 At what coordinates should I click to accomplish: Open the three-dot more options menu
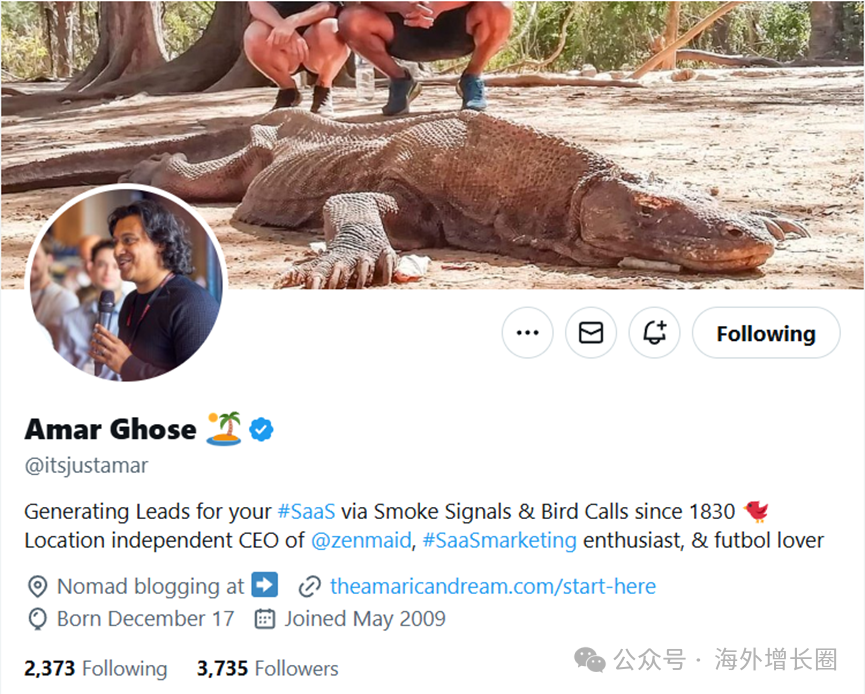pos(527,333)
